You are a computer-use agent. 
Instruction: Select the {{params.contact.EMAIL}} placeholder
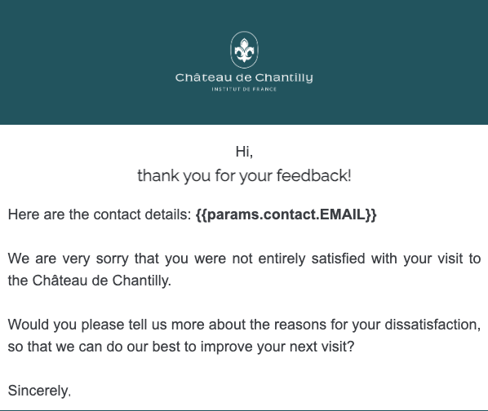point(286,214)
